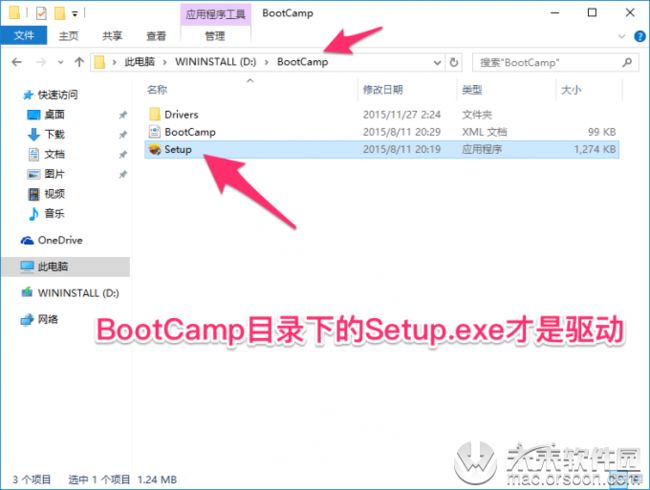This screenshot has width=650, height=490.
Task: Click the size value 1,274 KB
Action: [x=595, y=149]
